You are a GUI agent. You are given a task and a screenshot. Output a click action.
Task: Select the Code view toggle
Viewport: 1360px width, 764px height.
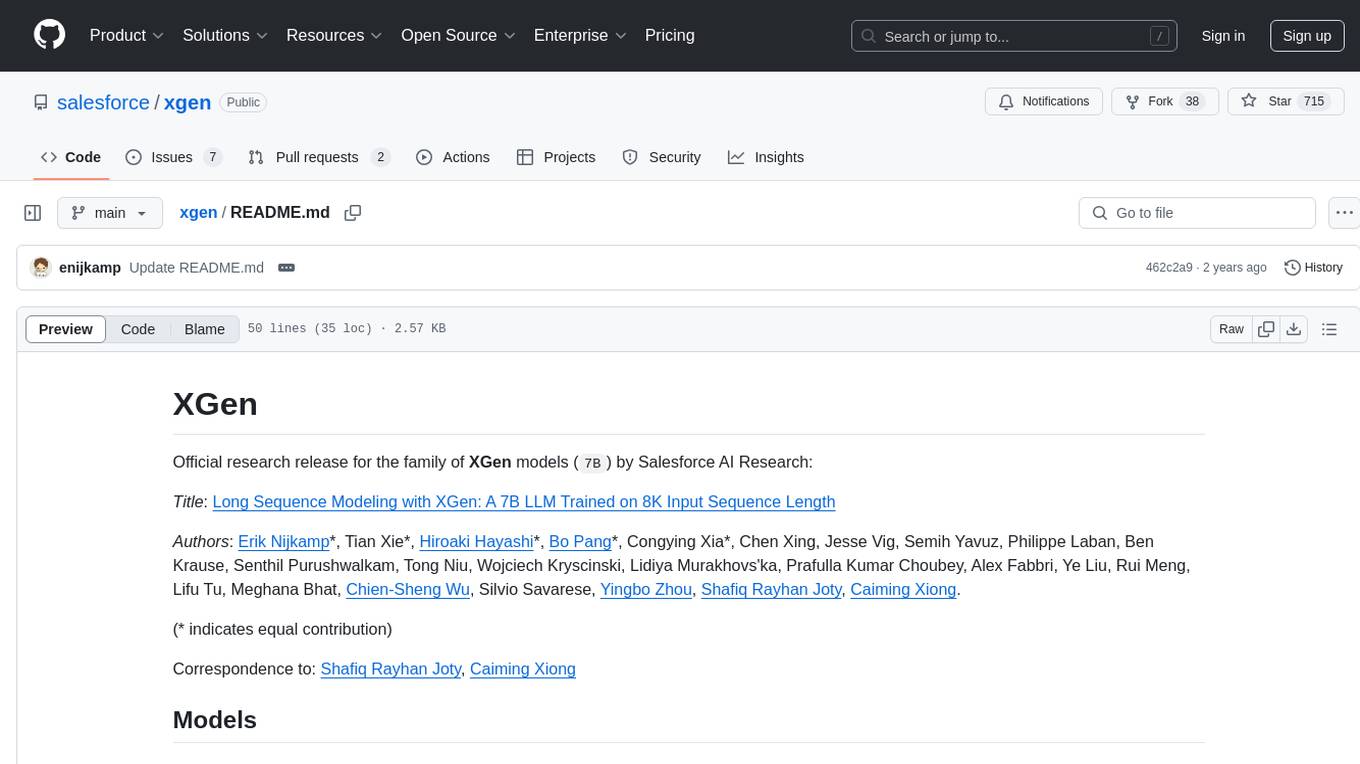pos(138,329)
